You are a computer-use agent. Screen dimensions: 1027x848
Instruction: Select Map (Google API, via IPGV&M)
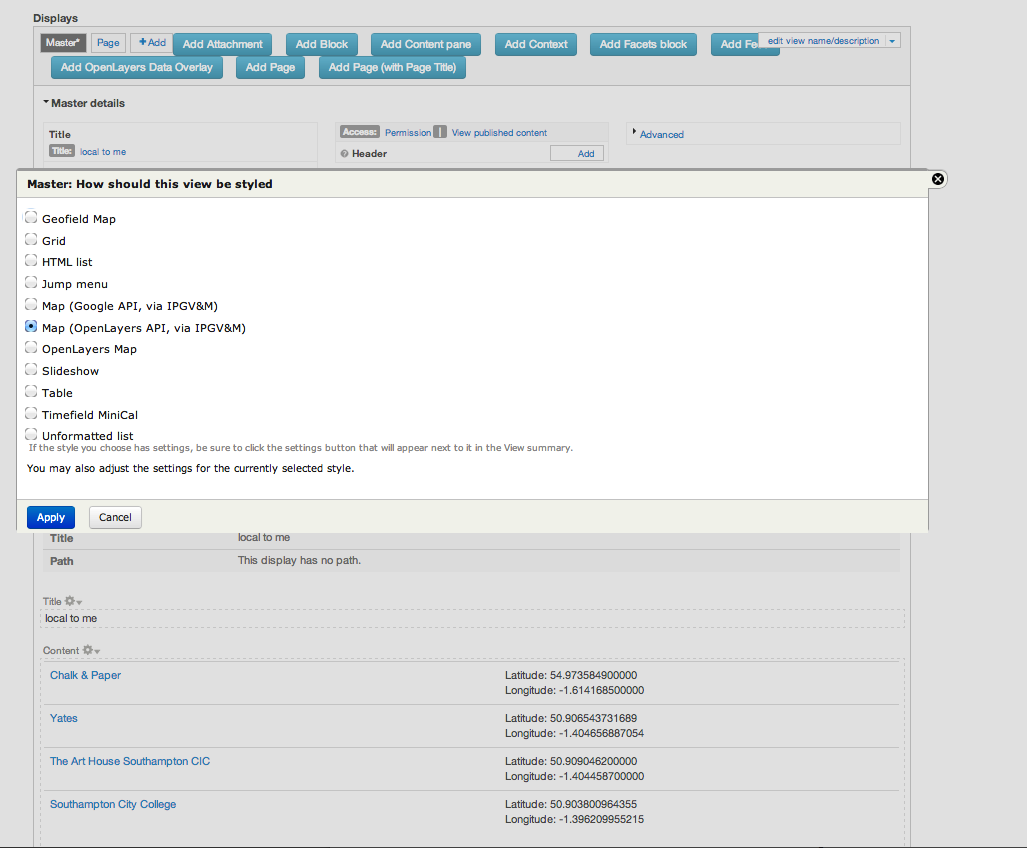click(31, 304)
